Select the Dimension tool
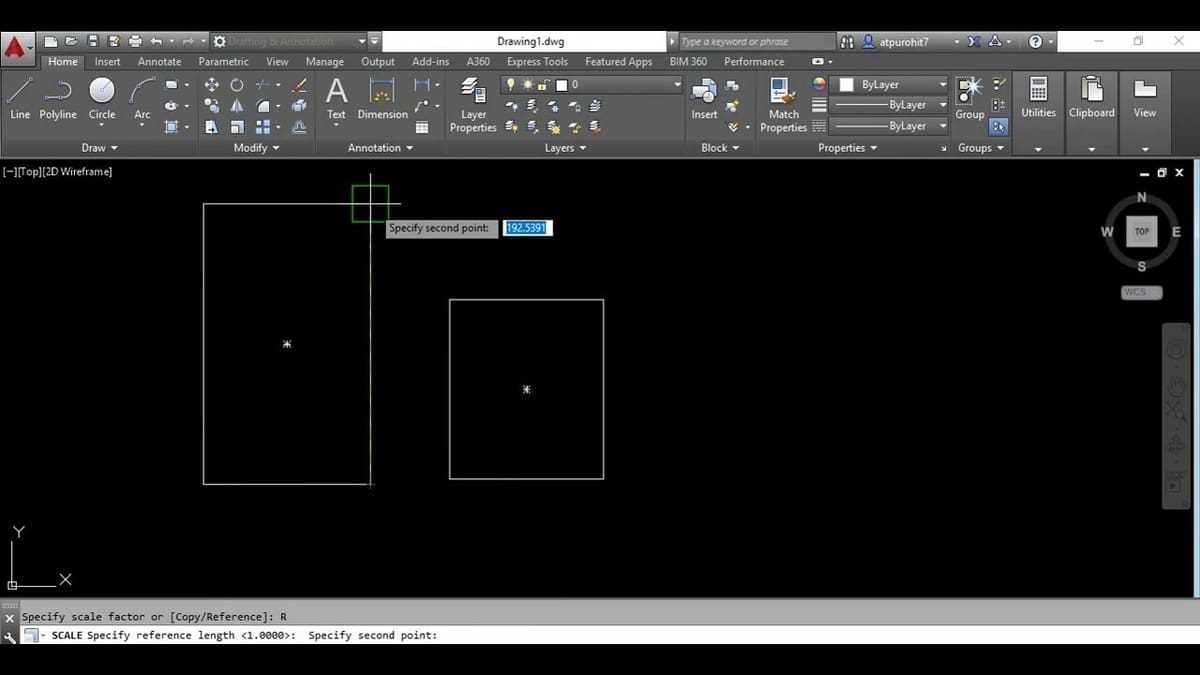The image size is (1200, 675). click(x=382, y=98)
